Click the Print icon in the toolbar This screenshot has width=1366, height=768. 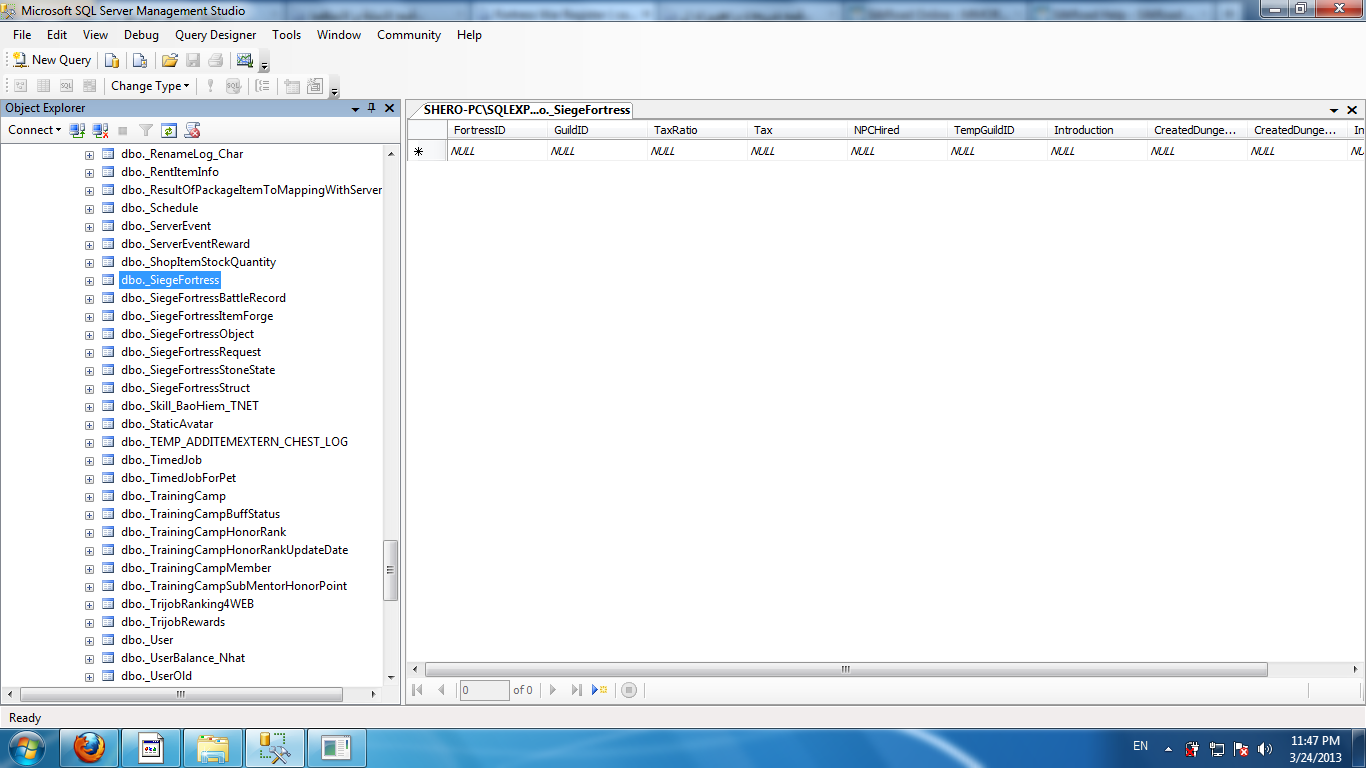[x=215, y=60]
